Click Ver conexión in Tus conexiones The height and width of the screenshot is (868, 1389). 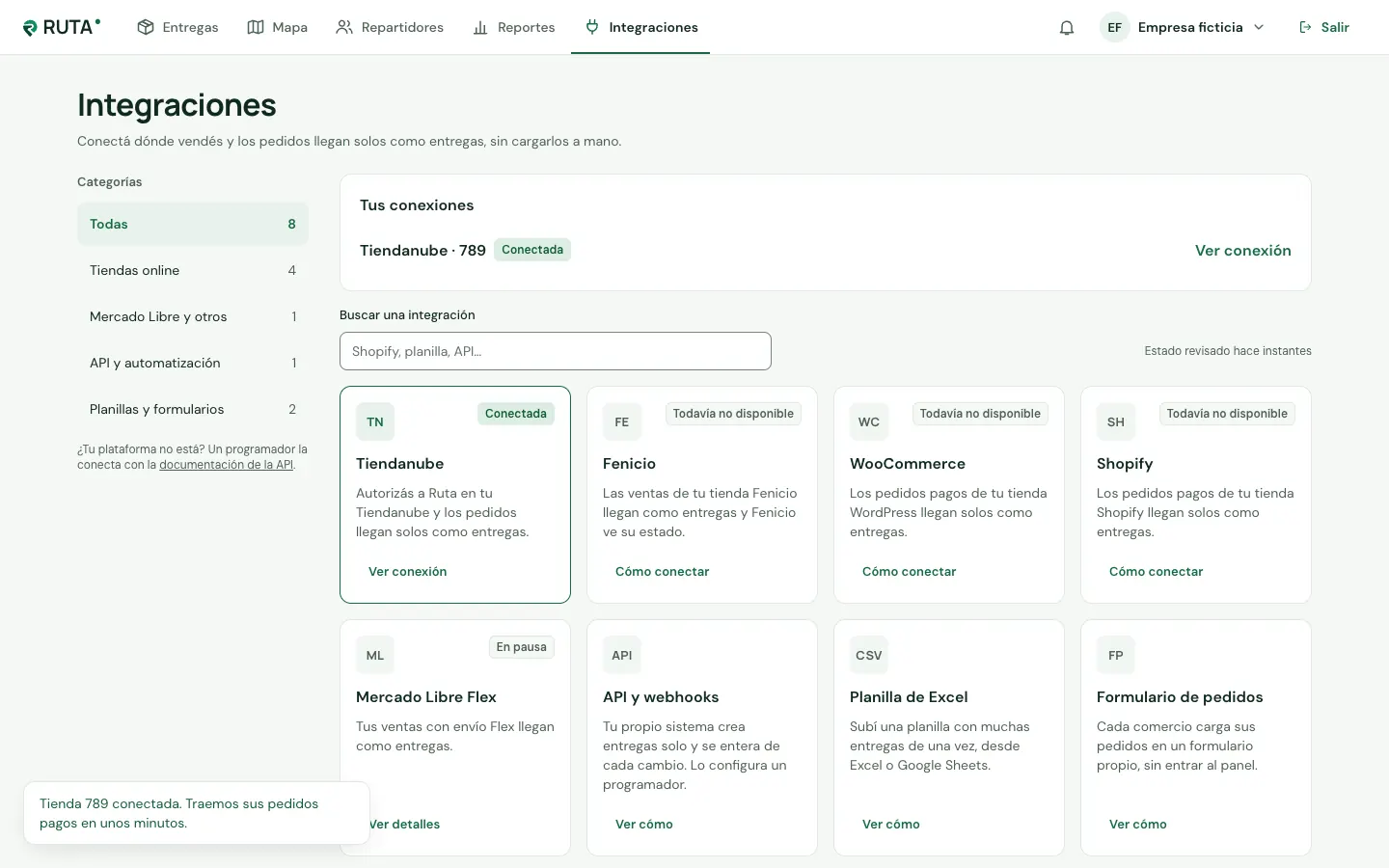tap(1242, 251)
